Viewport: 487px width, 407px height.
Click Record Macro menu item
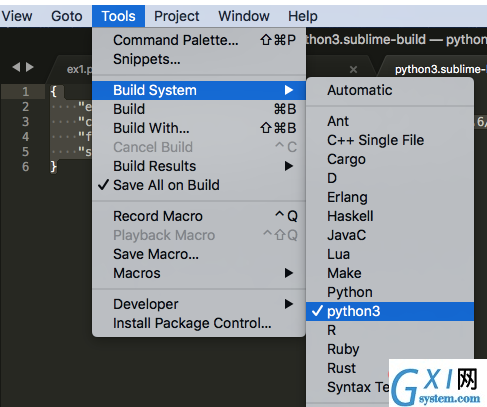[x=199, y=216]
